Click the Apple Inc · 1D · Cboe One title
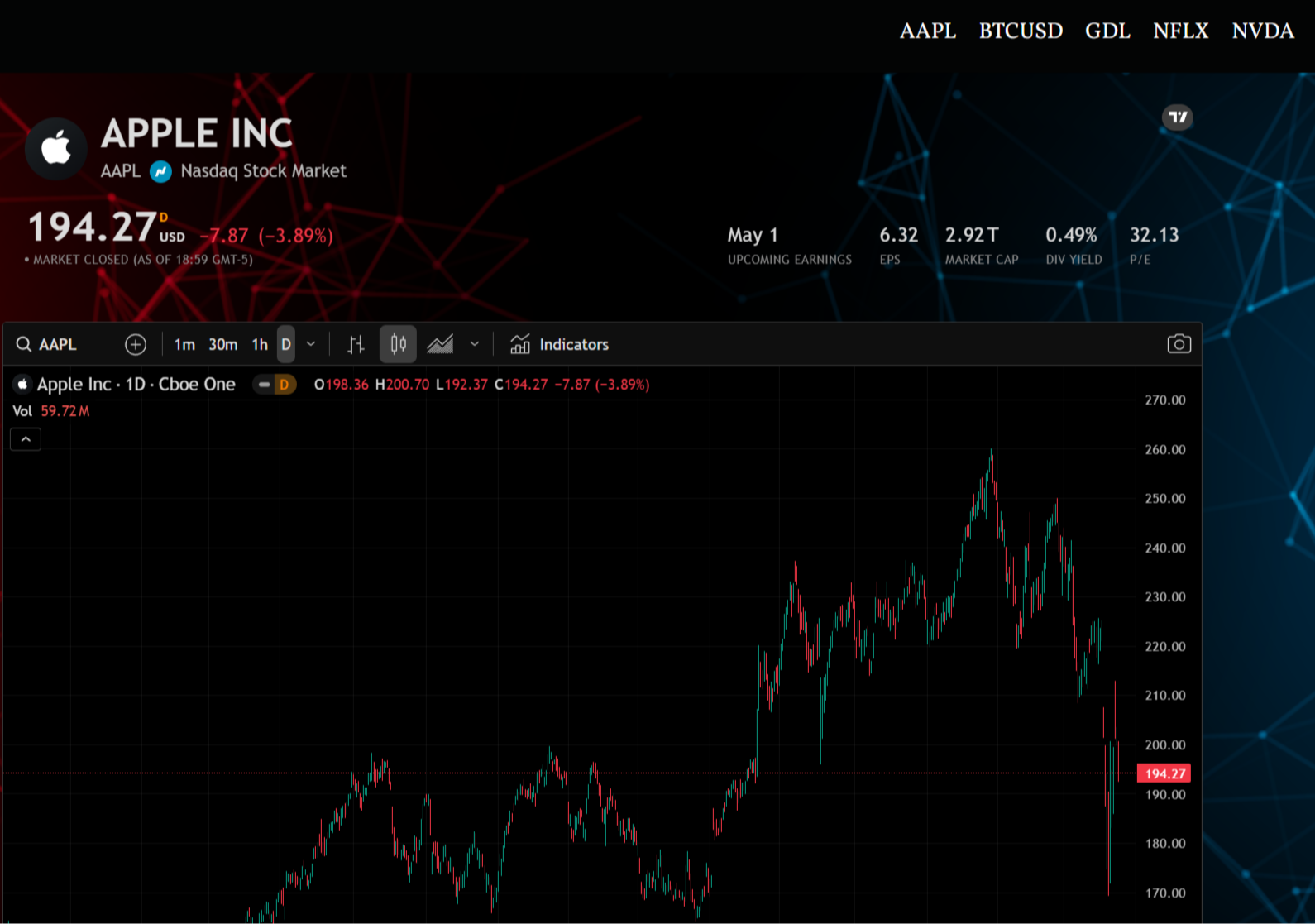 click(x=136, y=385)
